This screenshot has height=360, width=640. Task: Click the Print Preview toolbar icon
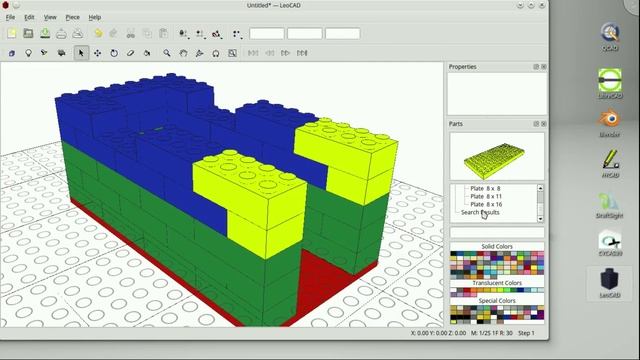78,33
